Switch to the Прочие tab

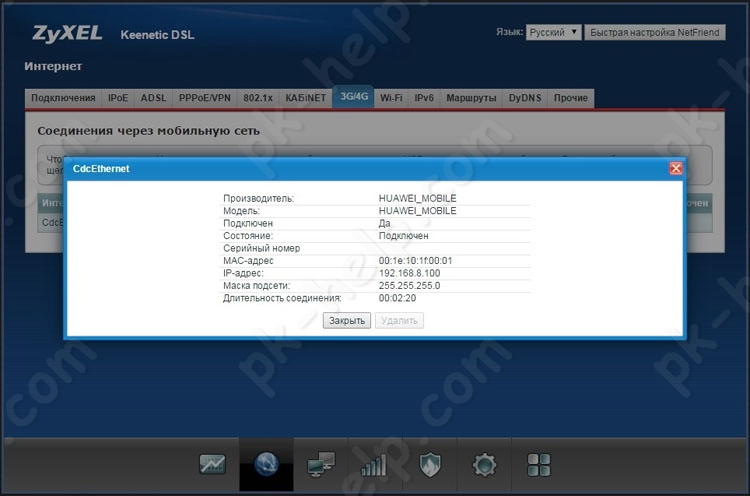[x=571, y=98]
